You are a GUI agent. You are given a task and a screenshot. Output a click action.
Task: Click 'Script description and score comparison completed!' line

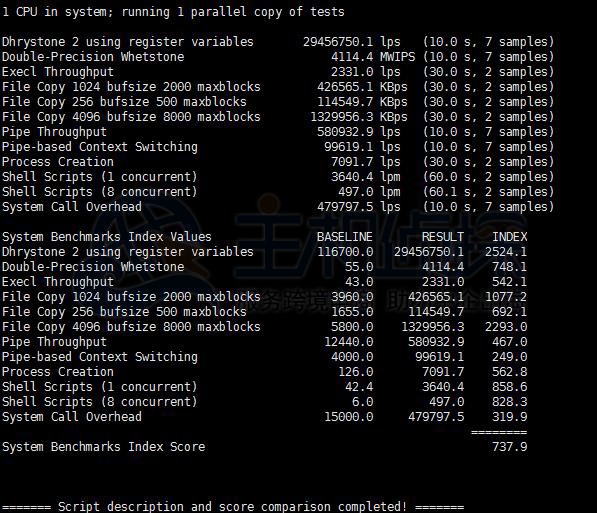tap(233, 507)
